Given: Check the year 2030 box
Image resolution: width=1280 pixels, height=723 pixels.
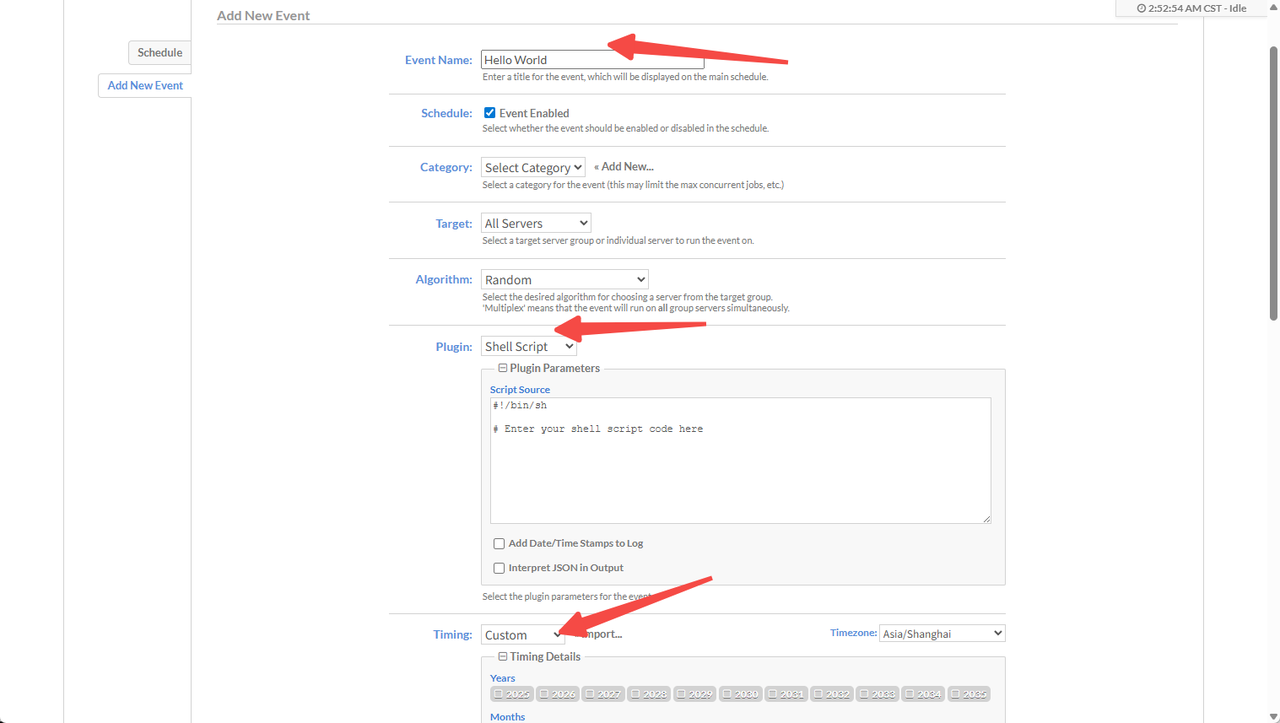Looking at the screenshot, I should tap(741, 694).
